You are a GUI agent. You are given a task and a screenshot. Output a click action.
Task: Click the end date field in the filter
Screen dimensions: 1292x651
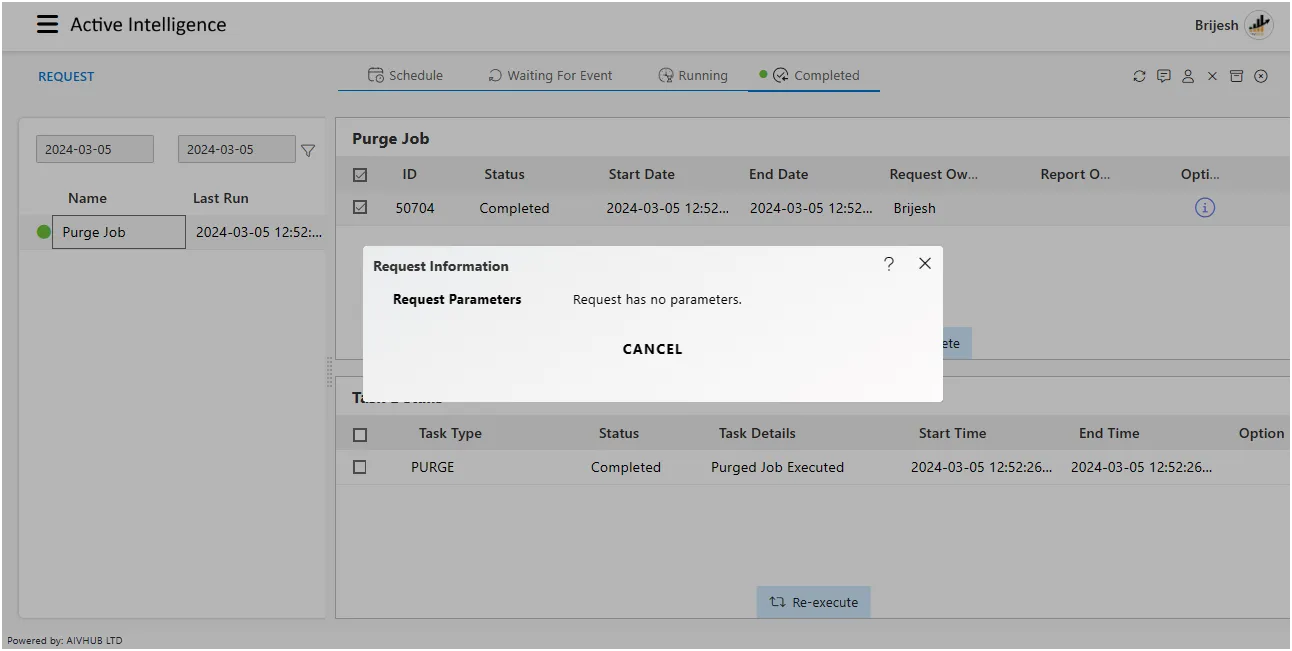coord(237,149)
